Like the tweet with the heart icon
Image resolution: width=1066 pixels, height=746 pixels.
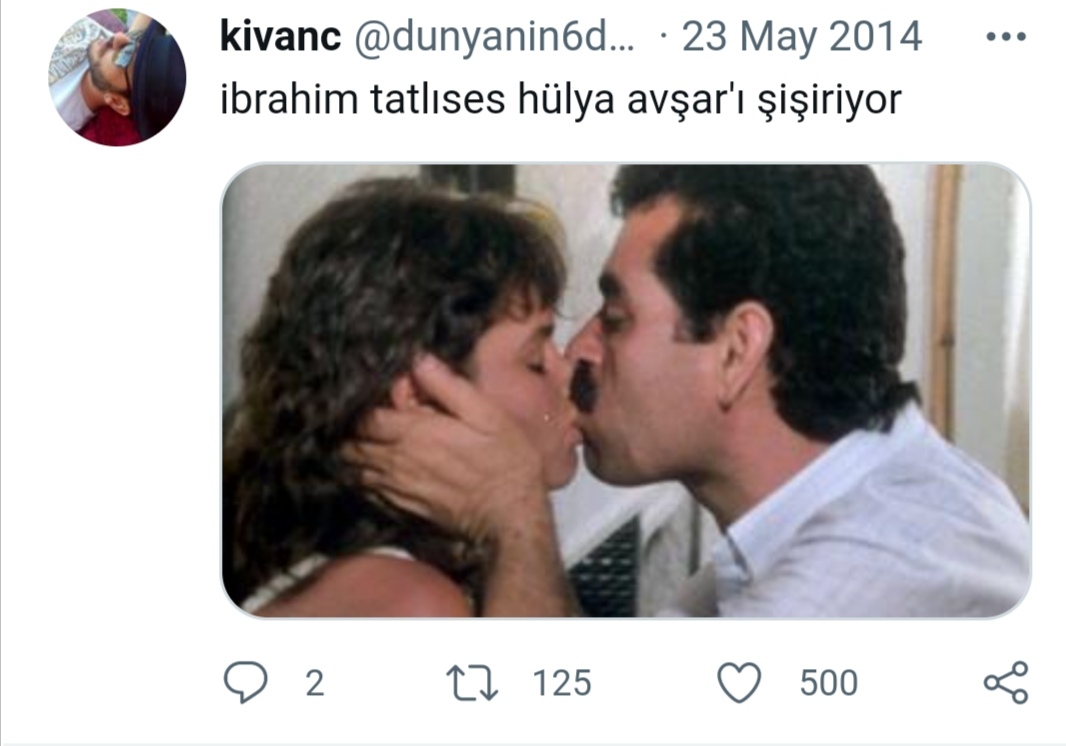pos(739,682)
